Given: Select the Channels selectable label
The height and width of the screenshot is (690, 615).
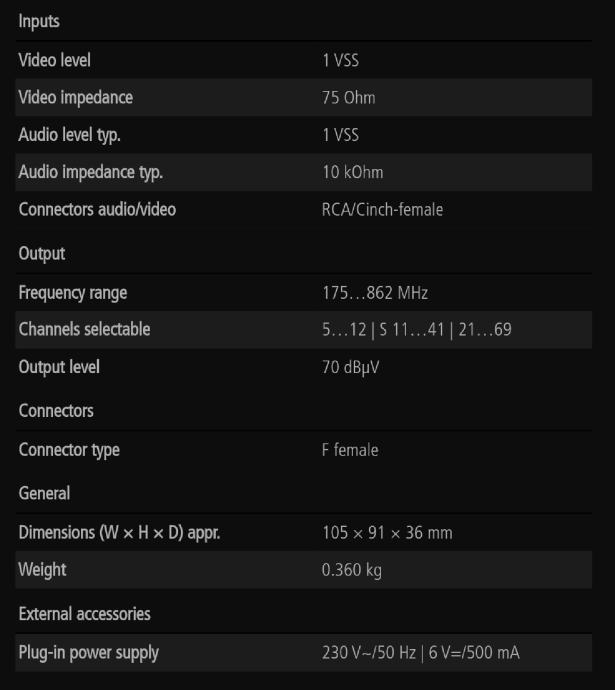Looking at the screenshot, I should (84, 329).
